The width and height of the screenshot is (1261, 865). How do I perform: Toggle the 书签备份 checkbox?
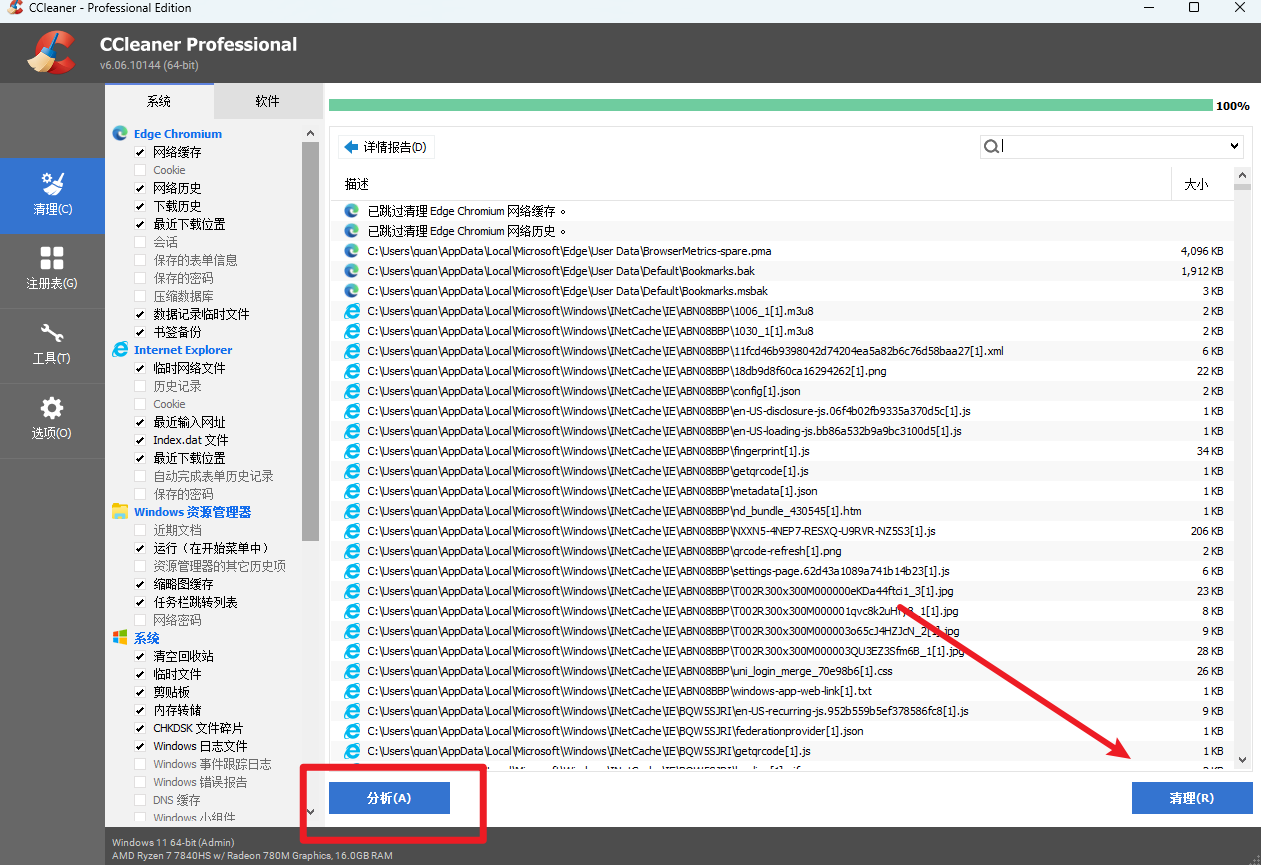coord(140,332)
